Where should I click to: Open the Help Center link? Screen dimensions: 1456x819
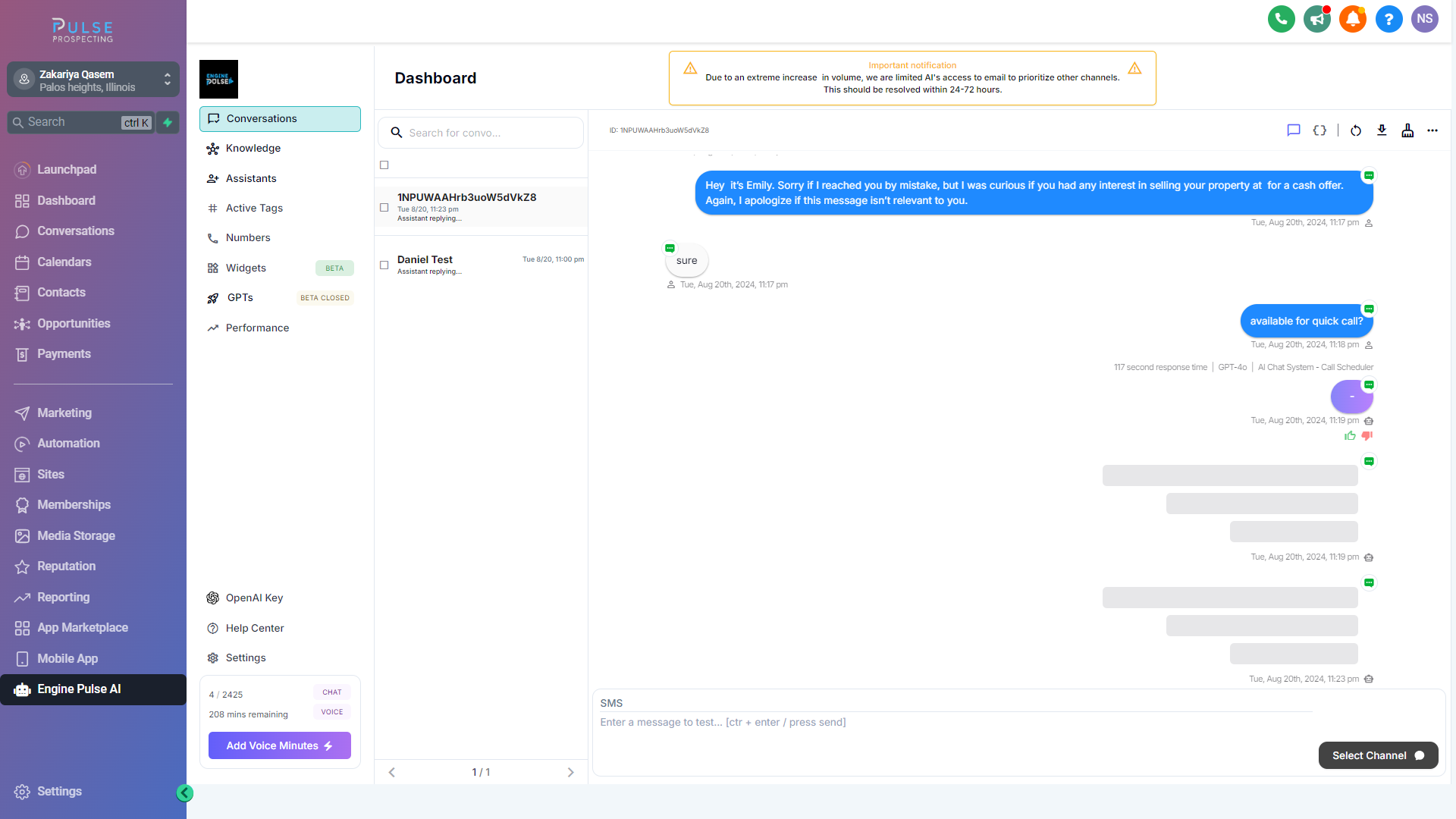click(254, 628)
